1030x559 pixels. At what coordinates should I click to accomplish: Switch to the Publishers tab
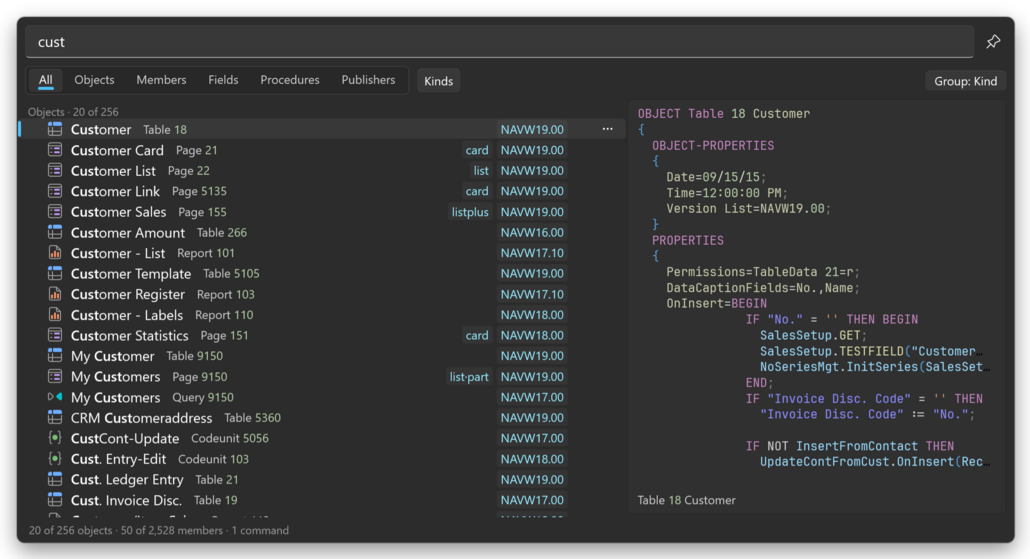point(368,80)
